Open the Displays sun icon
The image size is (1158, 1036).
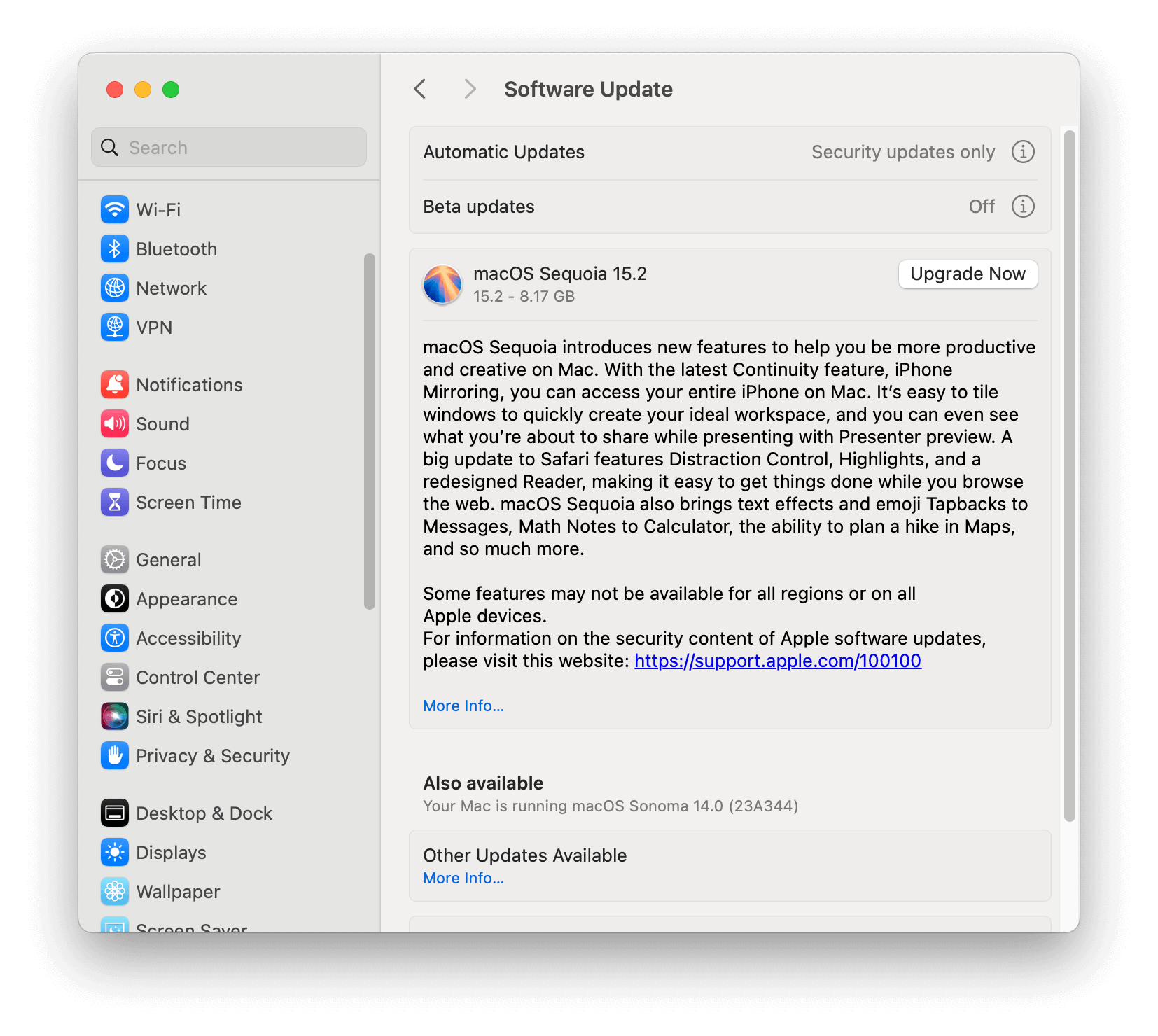[115, 852]
